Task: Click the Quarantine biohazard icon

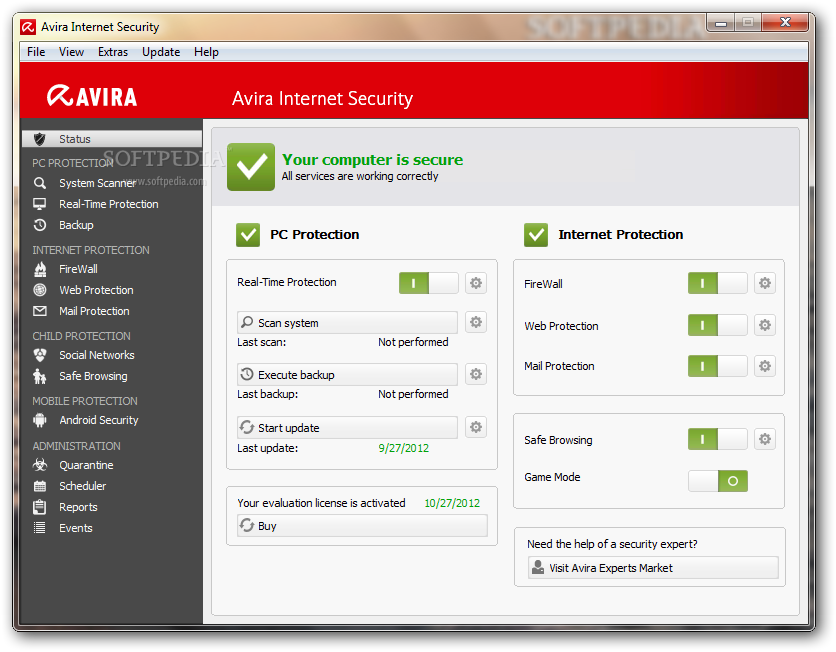Action: point(39,465)
